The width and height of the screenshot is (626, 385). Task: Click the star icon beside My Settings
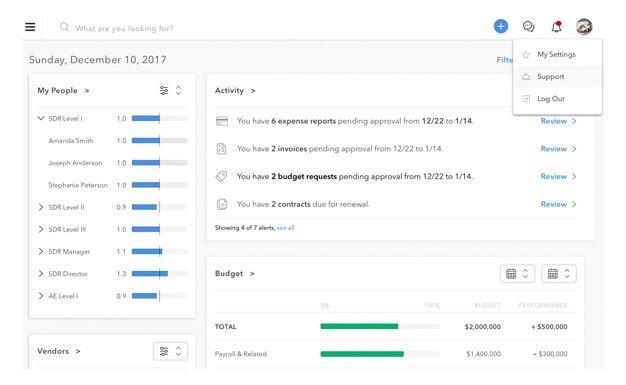(x=526, y=54)
